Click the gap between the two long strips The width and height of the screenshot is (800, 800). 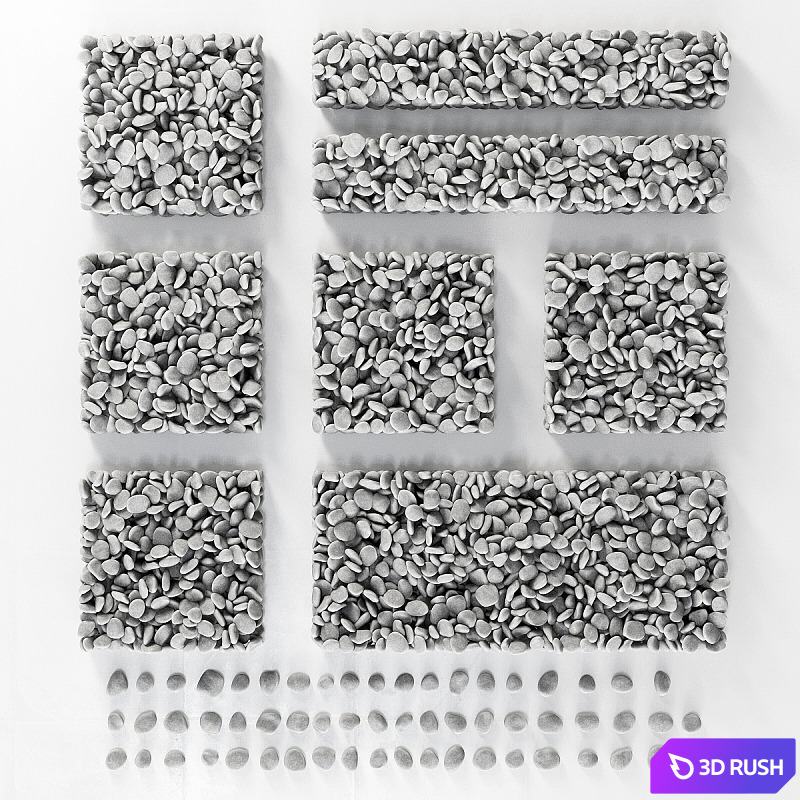pyautogui.click(x=521, y=121)
